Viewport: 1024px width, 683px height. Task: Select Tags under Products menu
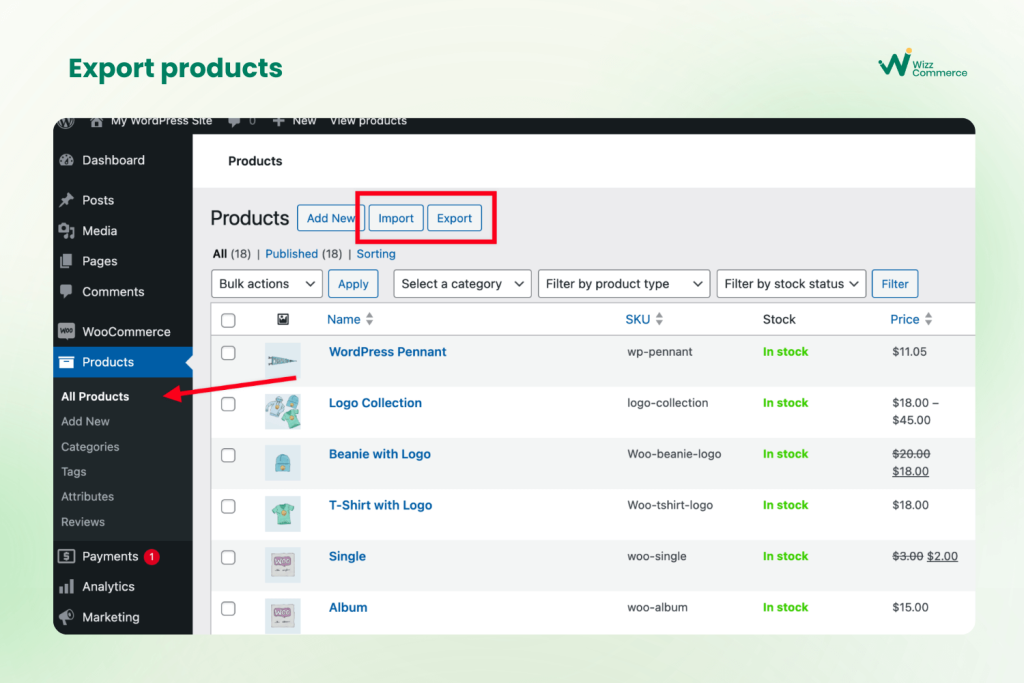pos(74,471)
